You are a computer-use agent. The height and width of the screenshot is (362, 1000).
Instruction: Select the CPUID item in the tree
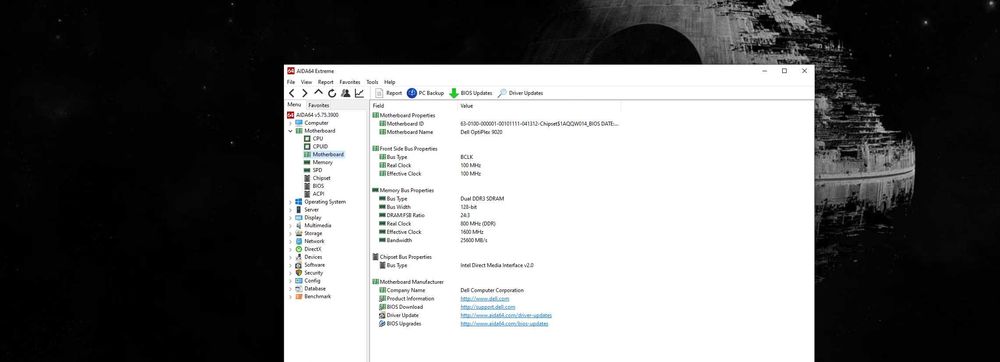click(320, 147)
